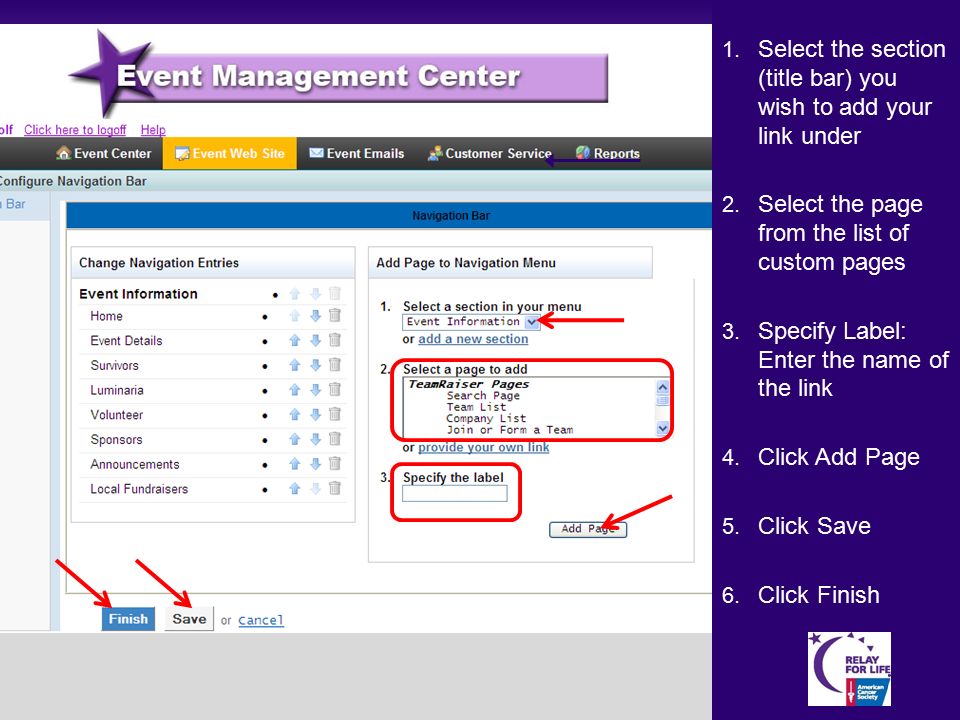The width and height of the screenshot is (960, 720).
Task: Open the Event Center tab
Action: point(103,154)
